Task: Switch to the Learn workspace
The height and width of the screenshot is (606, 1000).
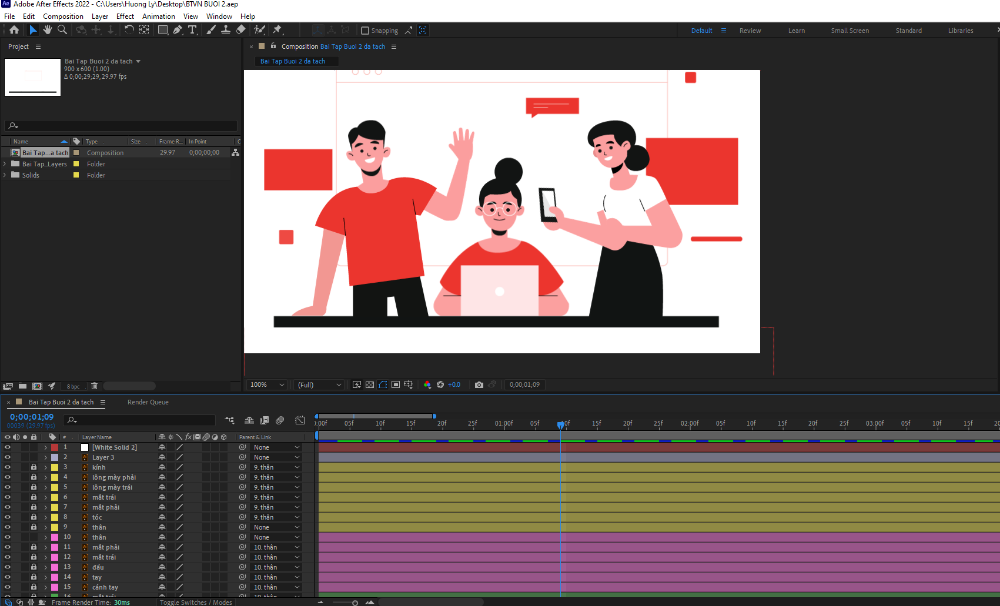Action: point(797,31)
